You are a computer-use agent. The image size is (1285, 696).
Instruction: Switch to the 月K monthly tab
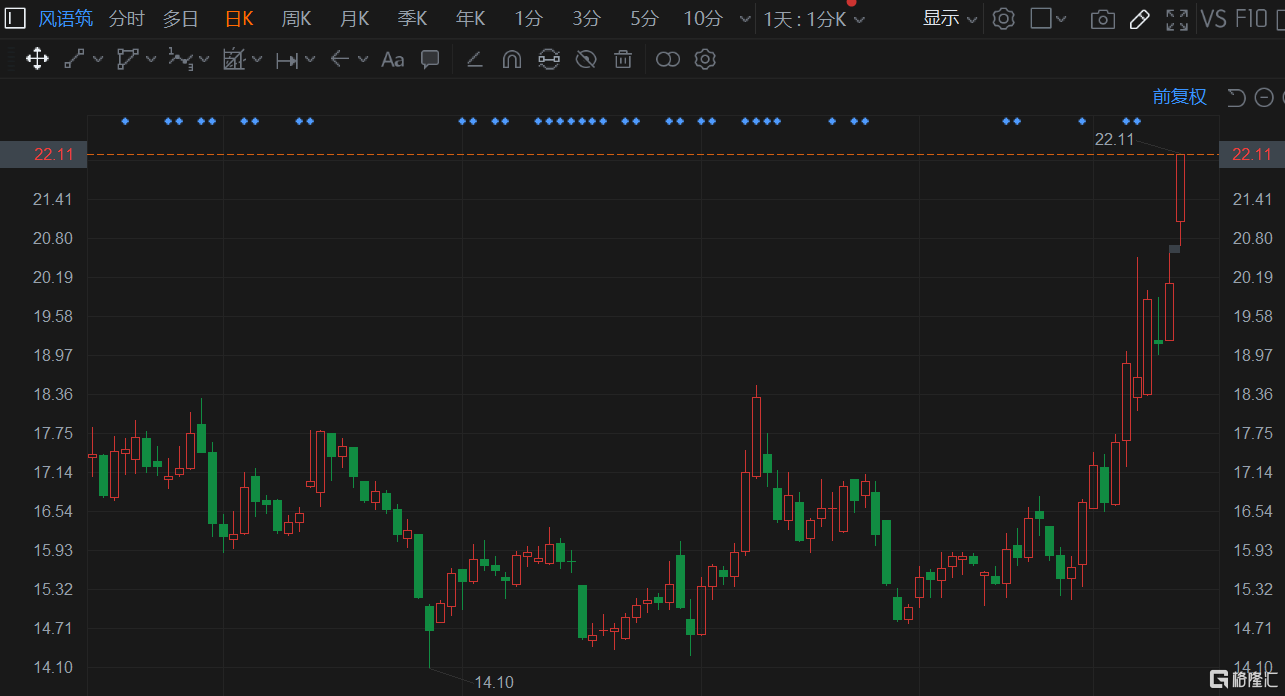(x=354, y=18)
